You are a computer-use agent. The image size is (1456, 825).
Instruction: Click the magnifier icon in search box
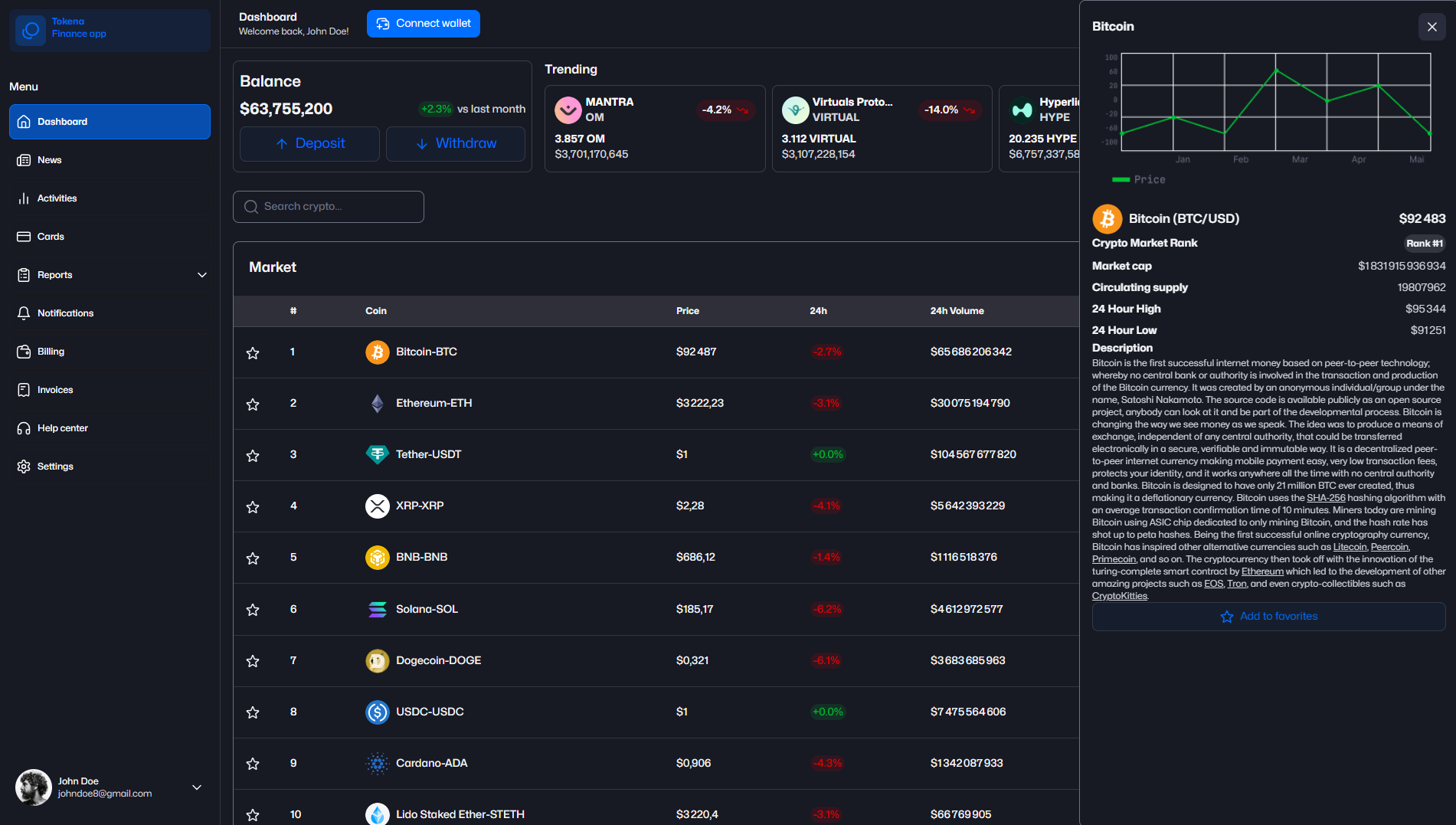coord(250,207)
